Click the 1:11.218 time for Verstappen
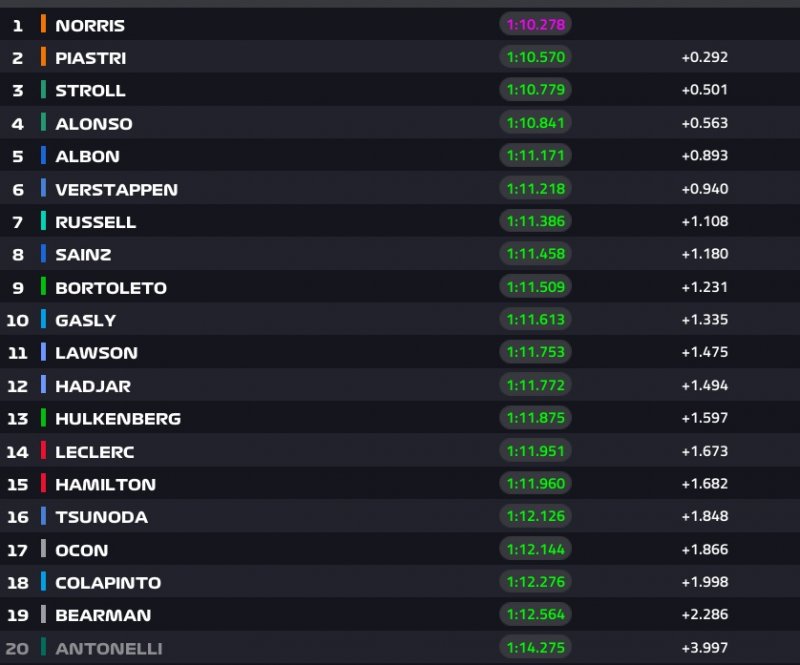The height and width of the screenshot is (665, 800). click(x=535, y=189)
